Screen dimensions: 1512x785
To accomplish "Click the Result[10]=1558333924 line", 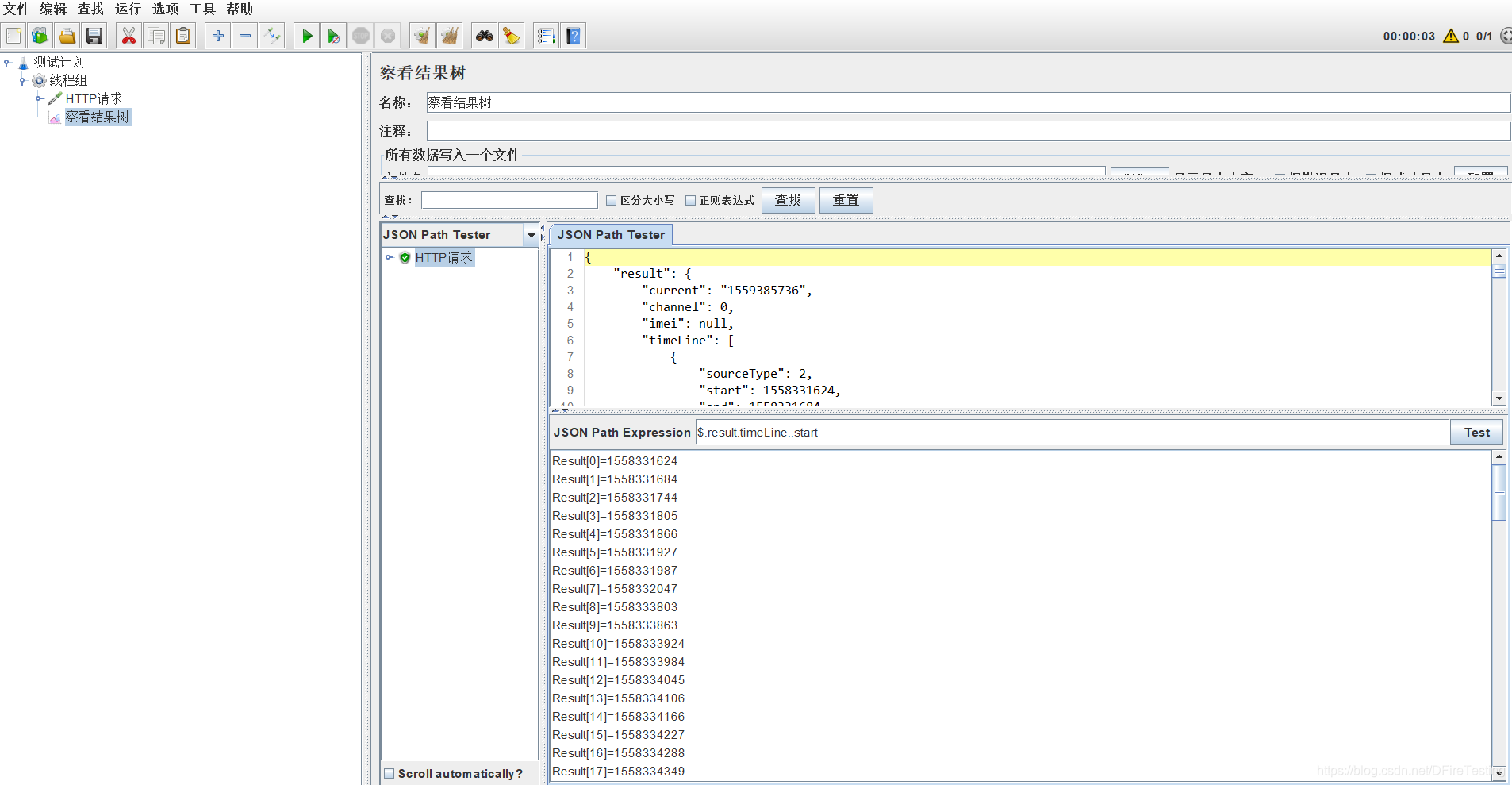I will click(618, 644).
